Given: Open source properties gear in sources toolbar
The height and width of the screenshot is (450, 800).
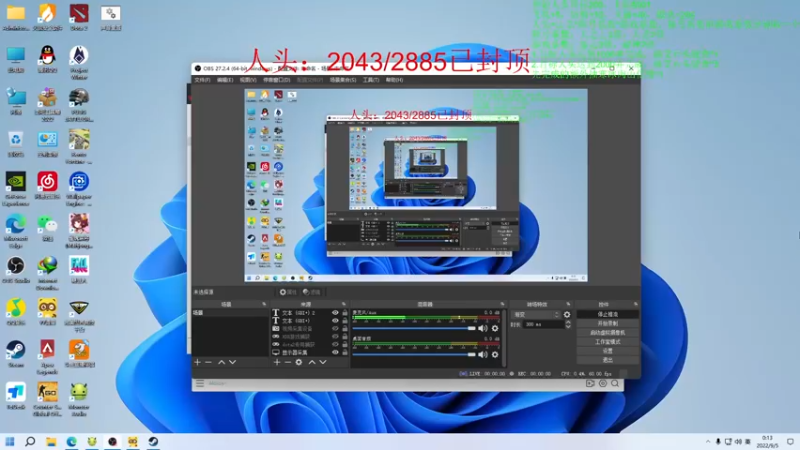Looking at the screenshot, I should (299, 362).
